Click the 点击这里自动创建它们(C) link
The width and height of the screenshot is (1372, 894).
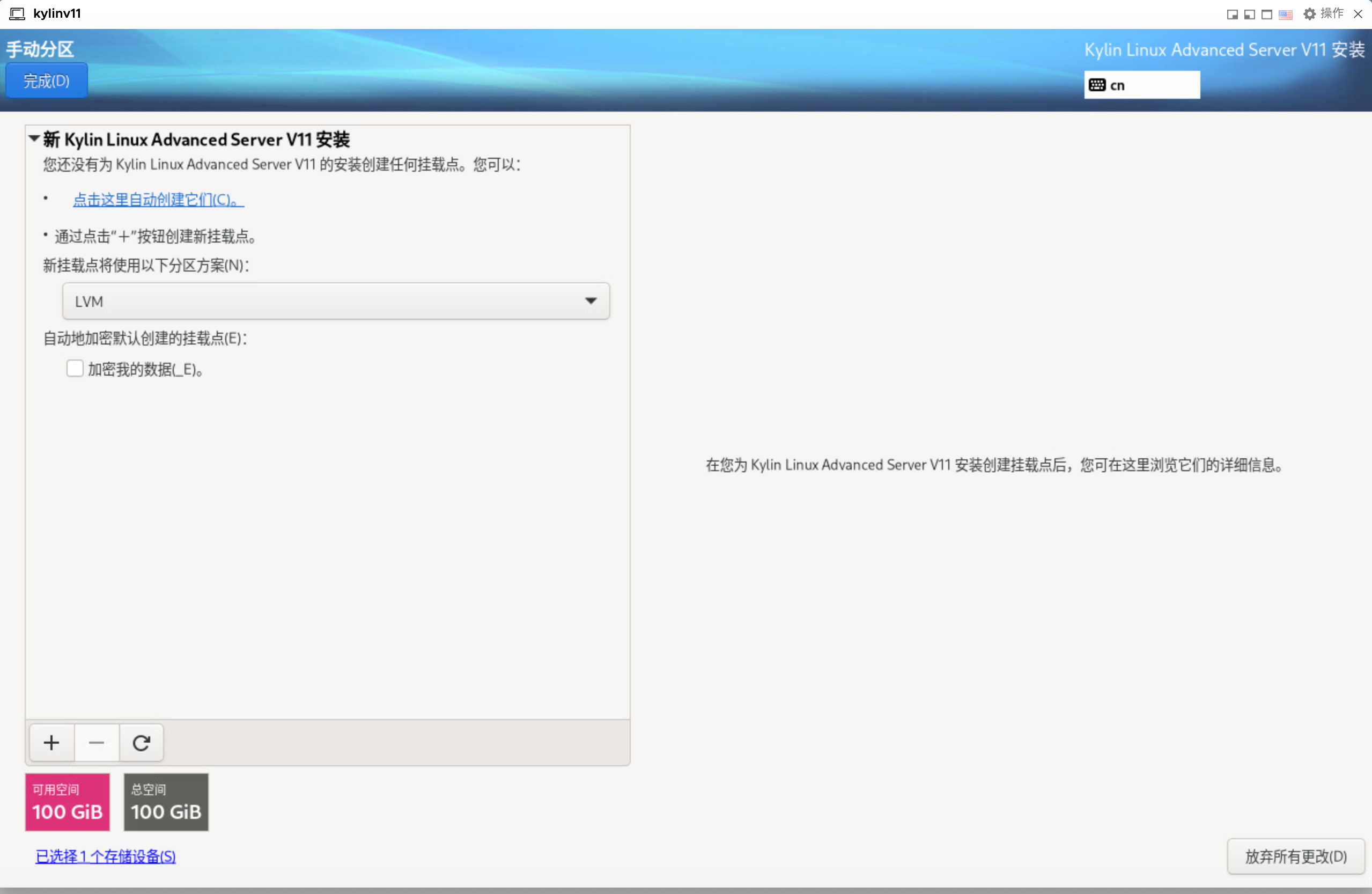158,200
